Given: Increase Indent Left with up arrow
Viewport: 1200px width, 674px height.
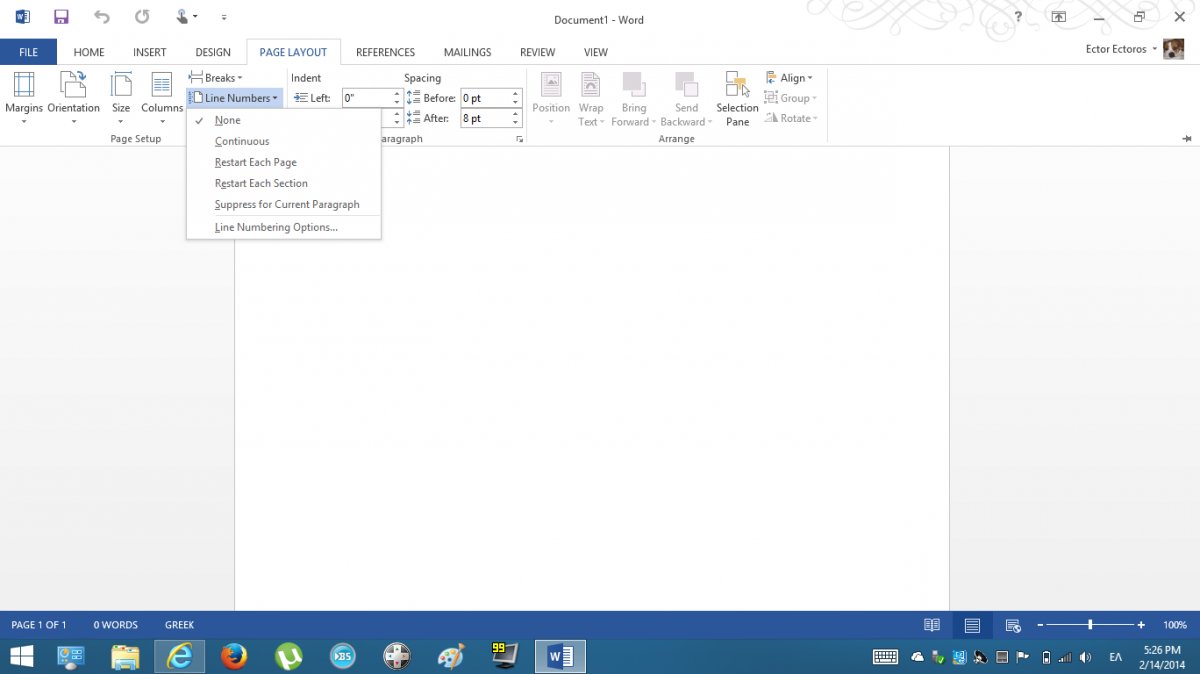Looking at the screenshot, I should (397, 94).
